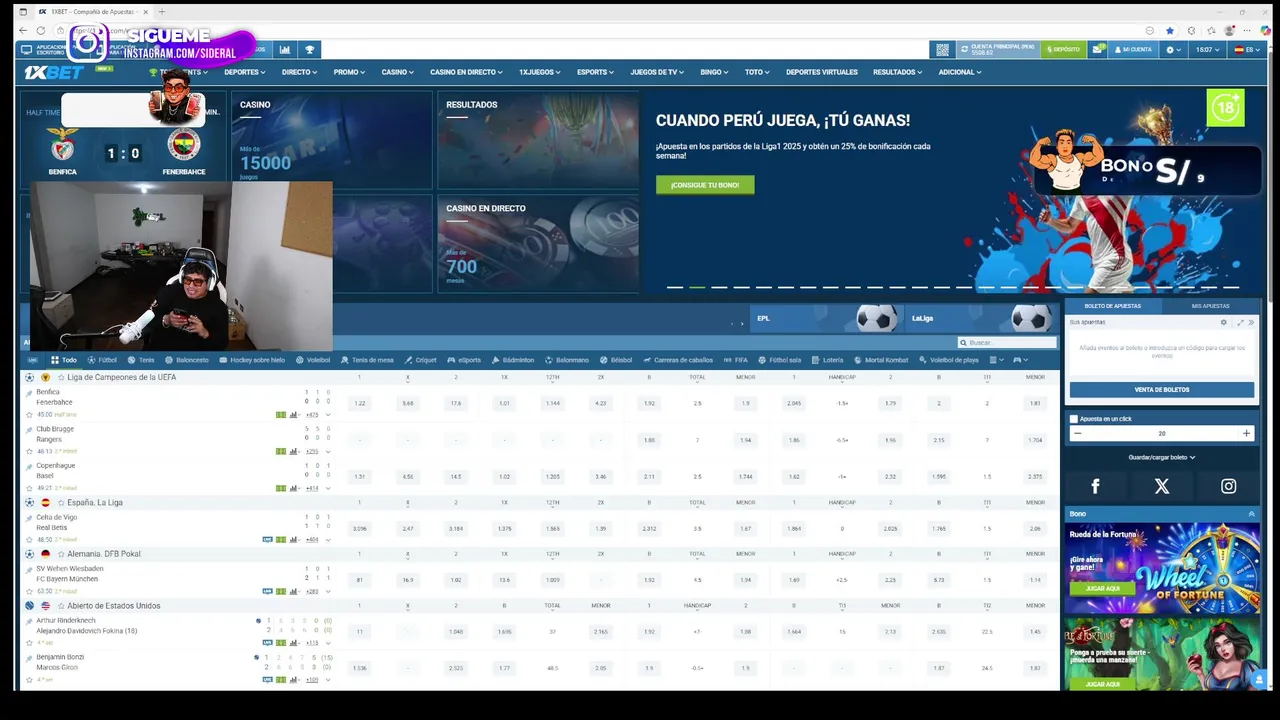Select the EPL quick link
The image size is (1280, 720).
tap(825, 318)
